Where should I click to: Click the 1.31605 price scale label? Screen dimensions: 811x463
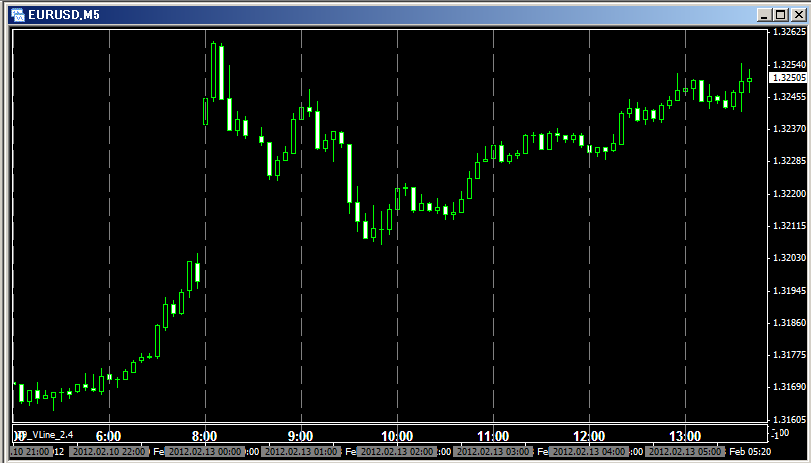787,419
